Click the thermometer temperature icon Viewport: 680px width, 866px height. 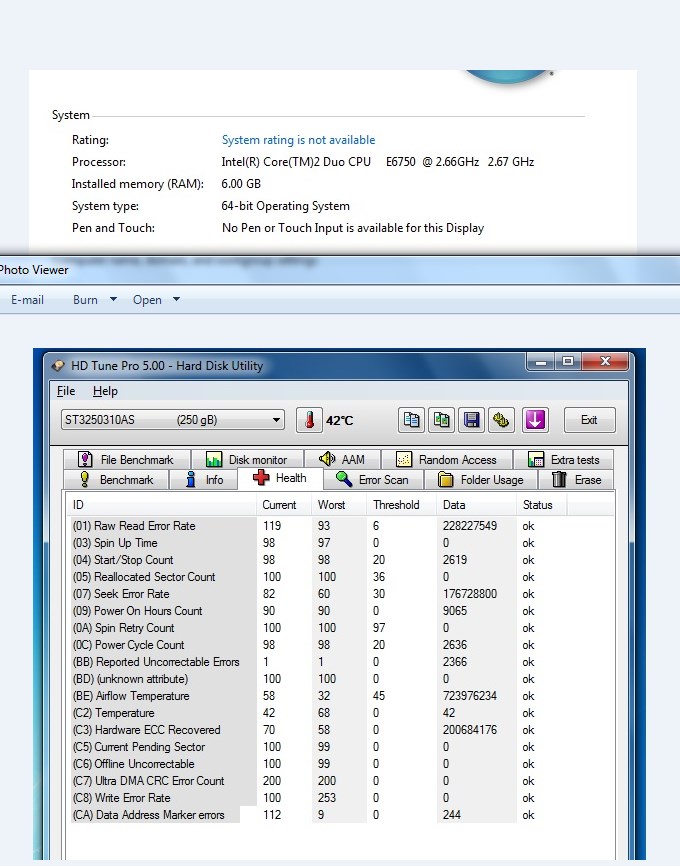[310, 420]
